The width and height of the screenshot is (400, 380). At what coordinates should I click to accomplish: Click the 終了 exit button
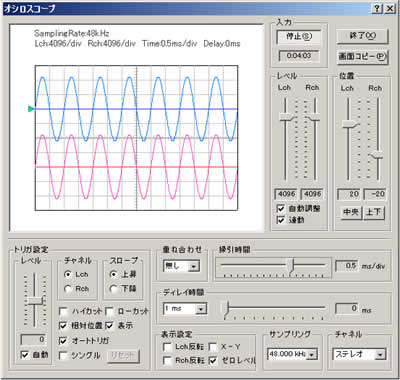pos(362,36)
